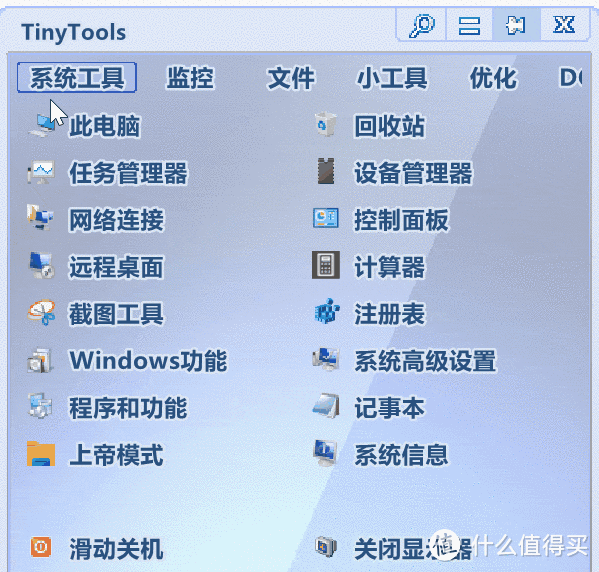This screenshot has width=599, height=572.
Task: Switch to the 文件 tab
Action: (x=291, y=78)
